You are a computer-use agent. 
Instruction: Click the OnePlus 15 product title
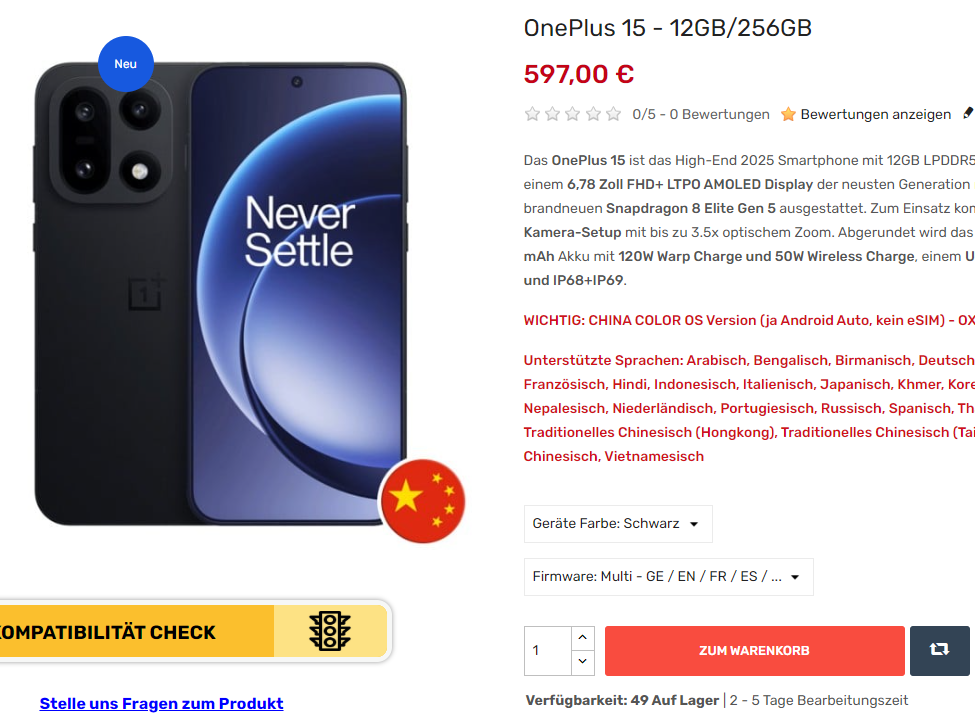click(667, 28)
